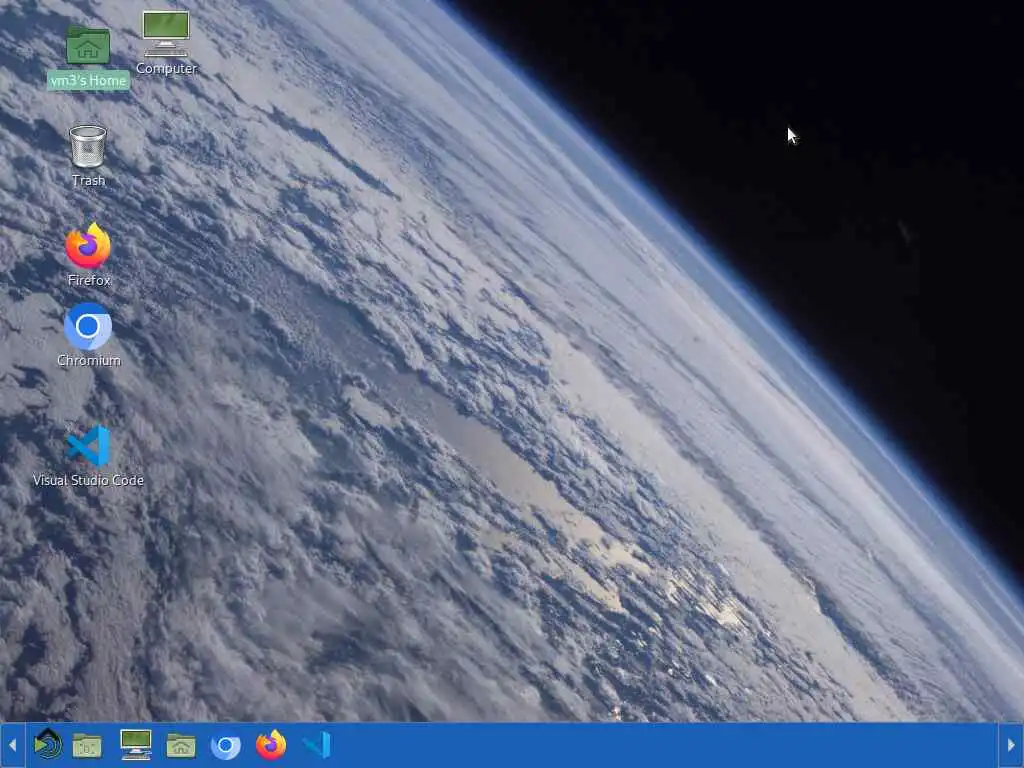Select the "Visual Studio Code" icon label
Image resolution: width=1024 pixels, height=768 pixels.
88,480
